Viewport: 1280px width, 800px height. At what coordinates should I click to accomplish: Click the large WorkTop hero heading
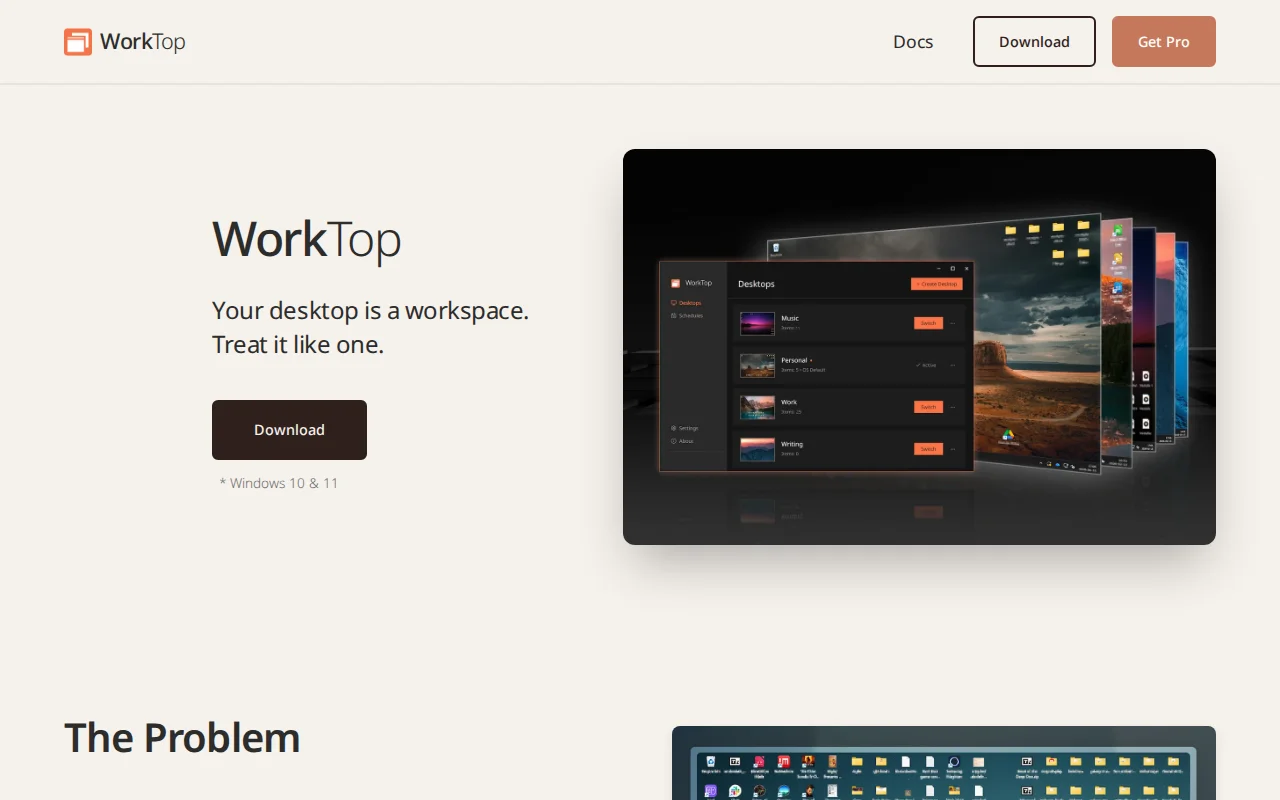point(306,238)
